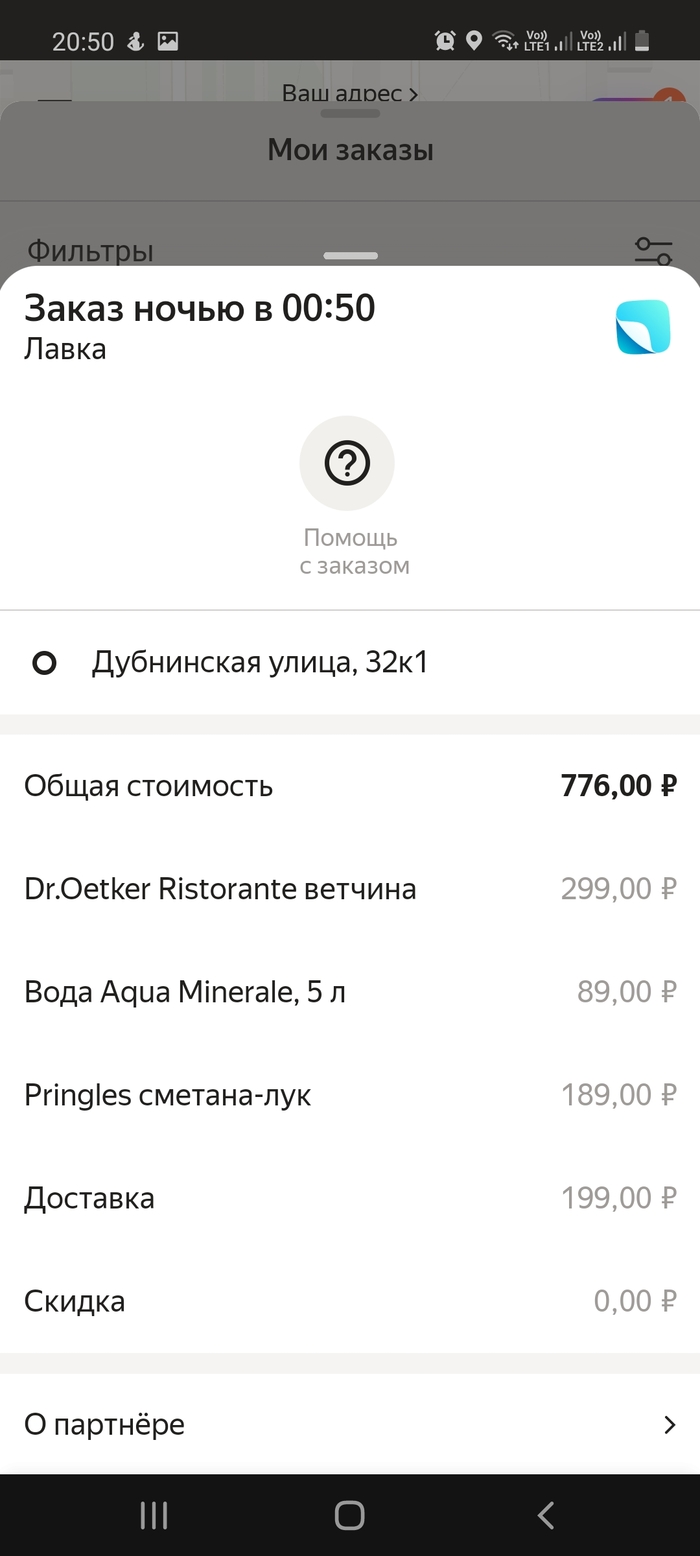
Task: Tap Dr.Oetker Ristorante ветчина item
Action: [220, 888]
